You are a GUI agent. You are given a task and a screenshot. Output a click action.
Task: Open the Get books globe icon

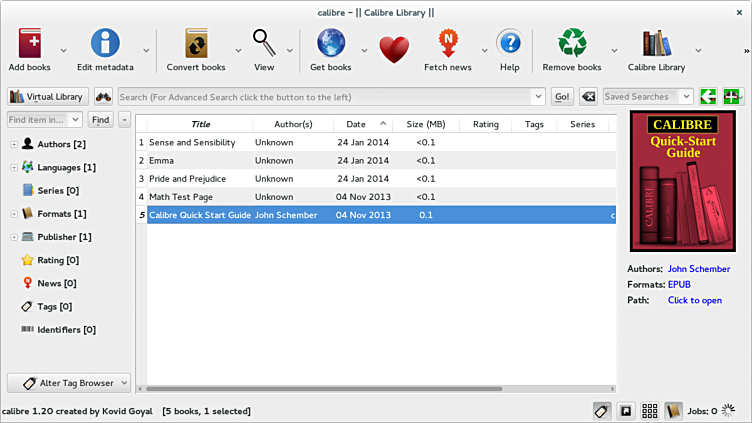pyautogui.click(x=330, y=44)
